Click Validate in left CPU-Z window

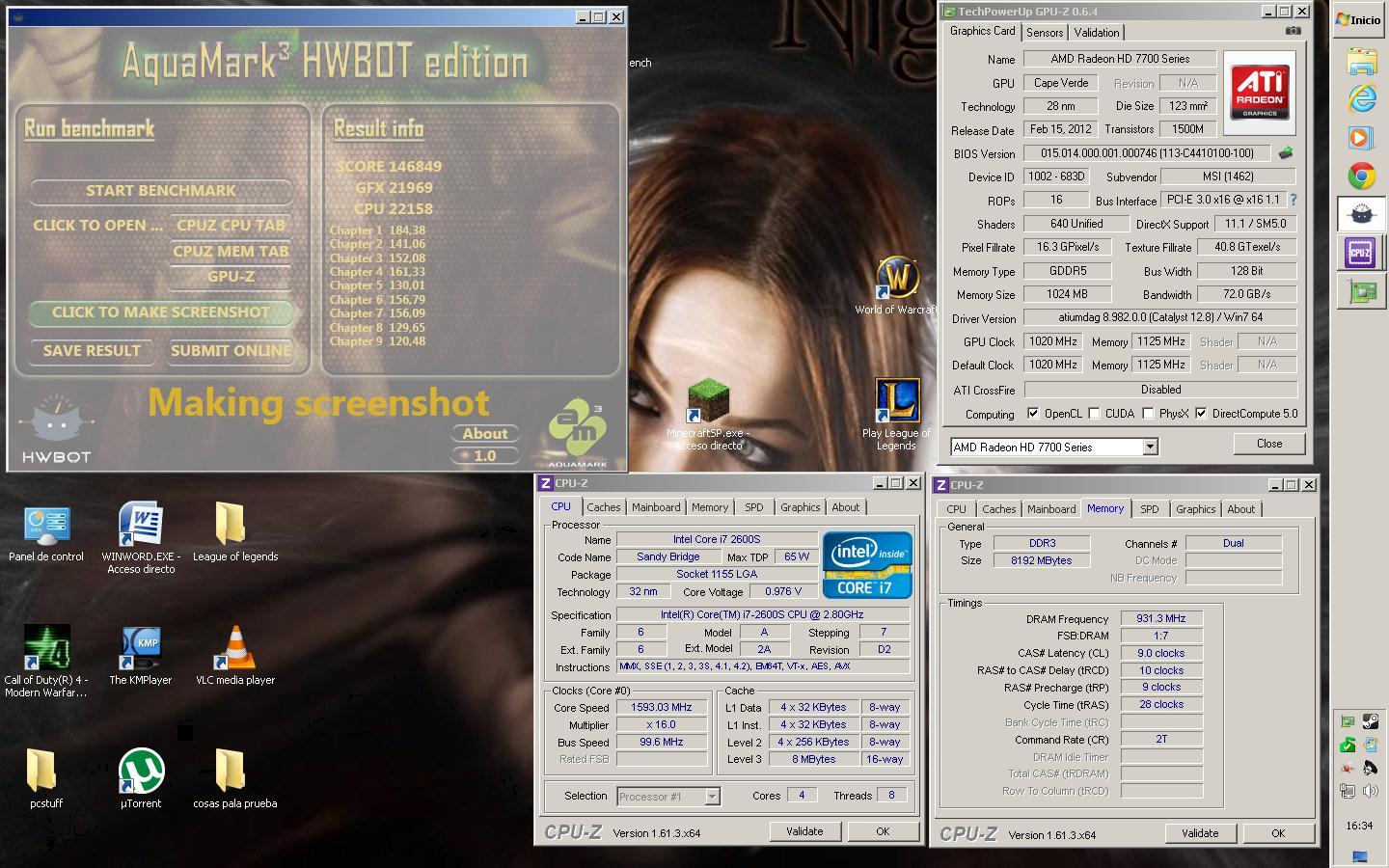[x=804, y=831]
